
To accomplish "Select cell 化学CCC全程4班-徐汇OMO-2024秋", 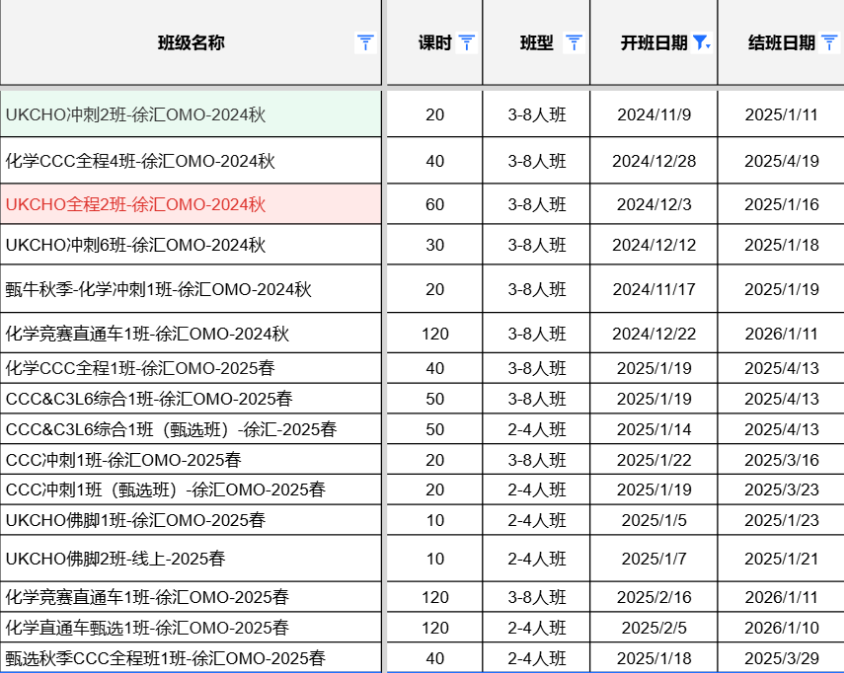I will (191, 160).
